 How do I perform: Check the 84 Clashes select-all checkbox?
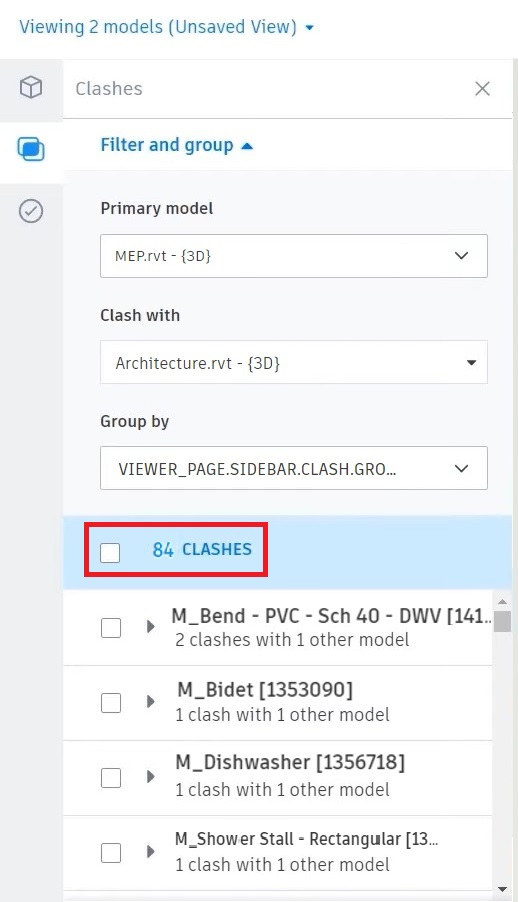tap(110, 553)
